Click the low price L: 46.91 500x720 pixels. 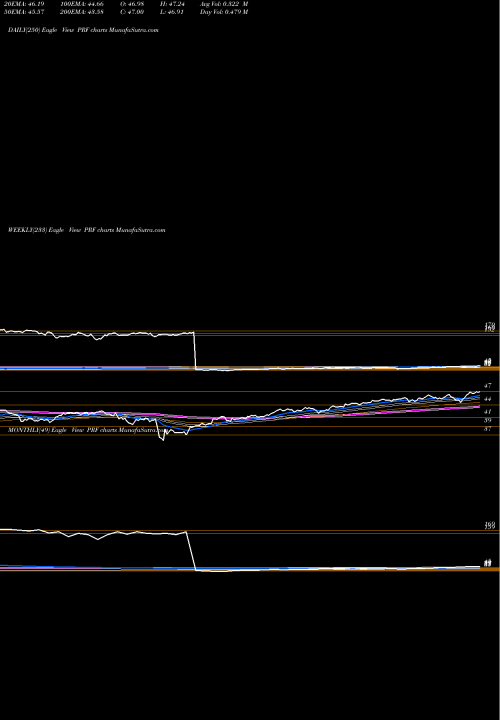coord(172,12)
